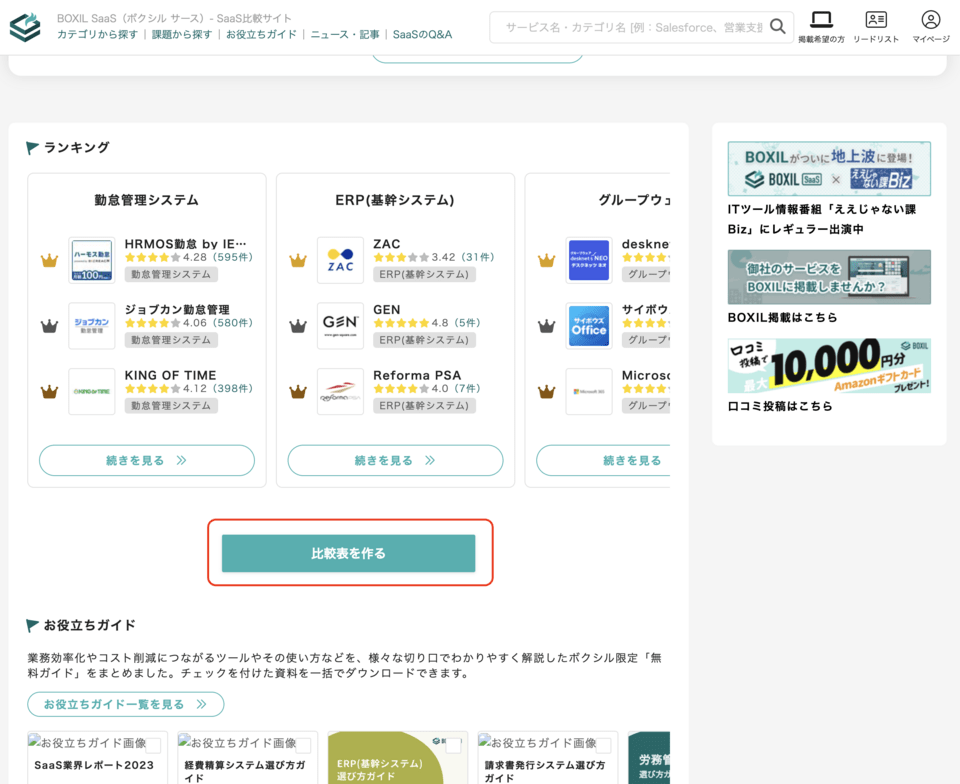The width and height of the screenshot is (960, 784).
Task: Check the 請求書発行システム選び方ガイド checkbox
Action: [603, 745]
